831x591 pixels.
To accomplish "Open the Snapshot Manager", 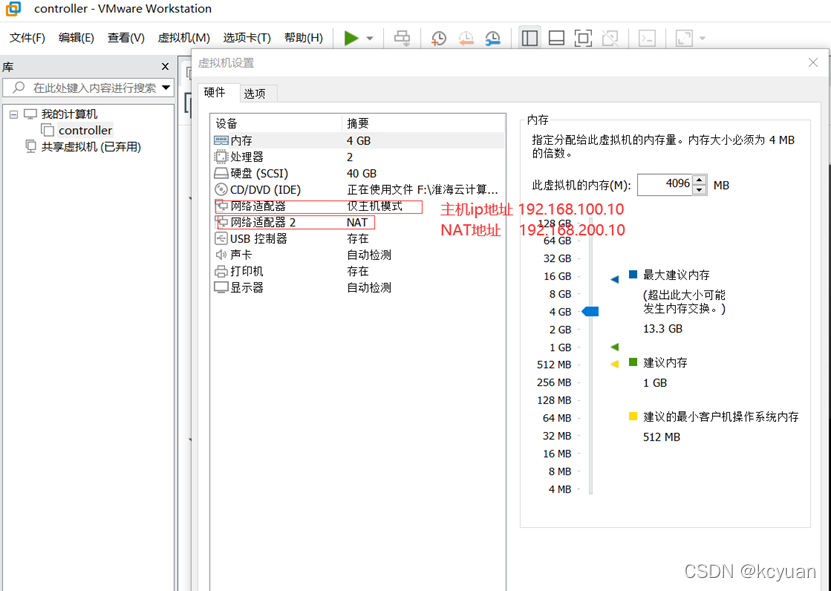I will click(x=492, y=37).
